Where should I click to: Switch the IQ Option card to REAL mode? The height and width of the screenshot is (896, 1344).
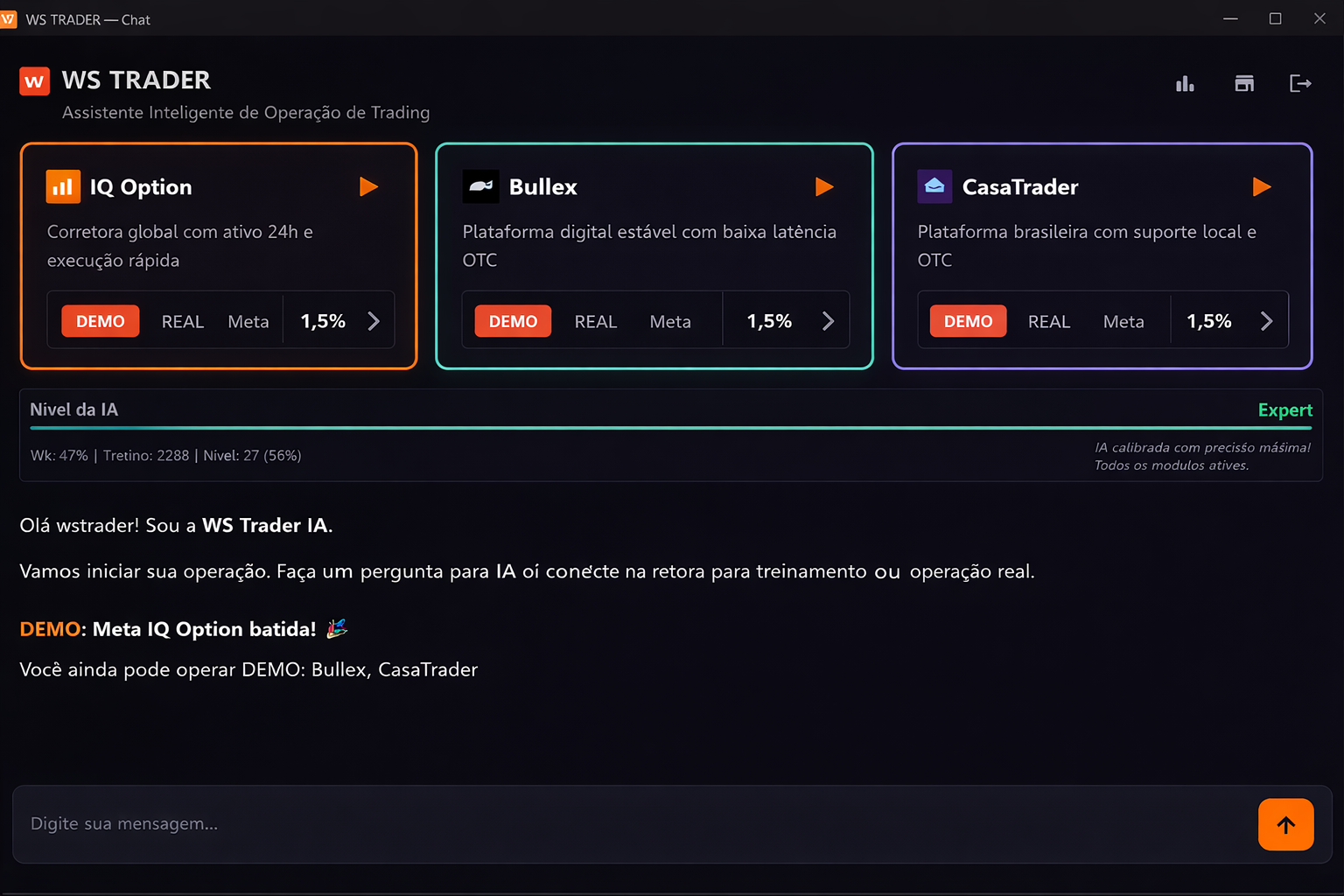tap(183, 321)
